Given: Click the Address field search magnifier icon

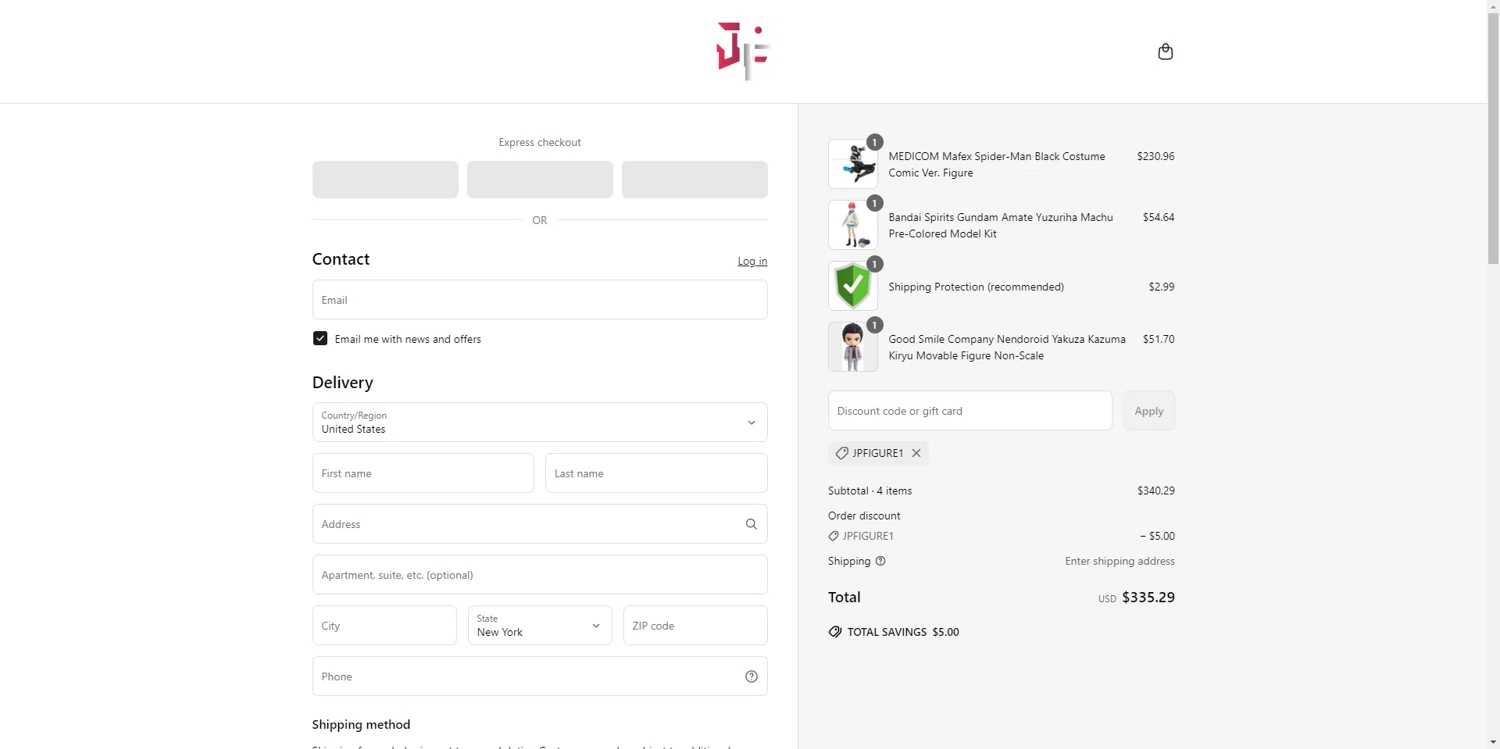Looking at the screenshot, I should tap(751, 524).
